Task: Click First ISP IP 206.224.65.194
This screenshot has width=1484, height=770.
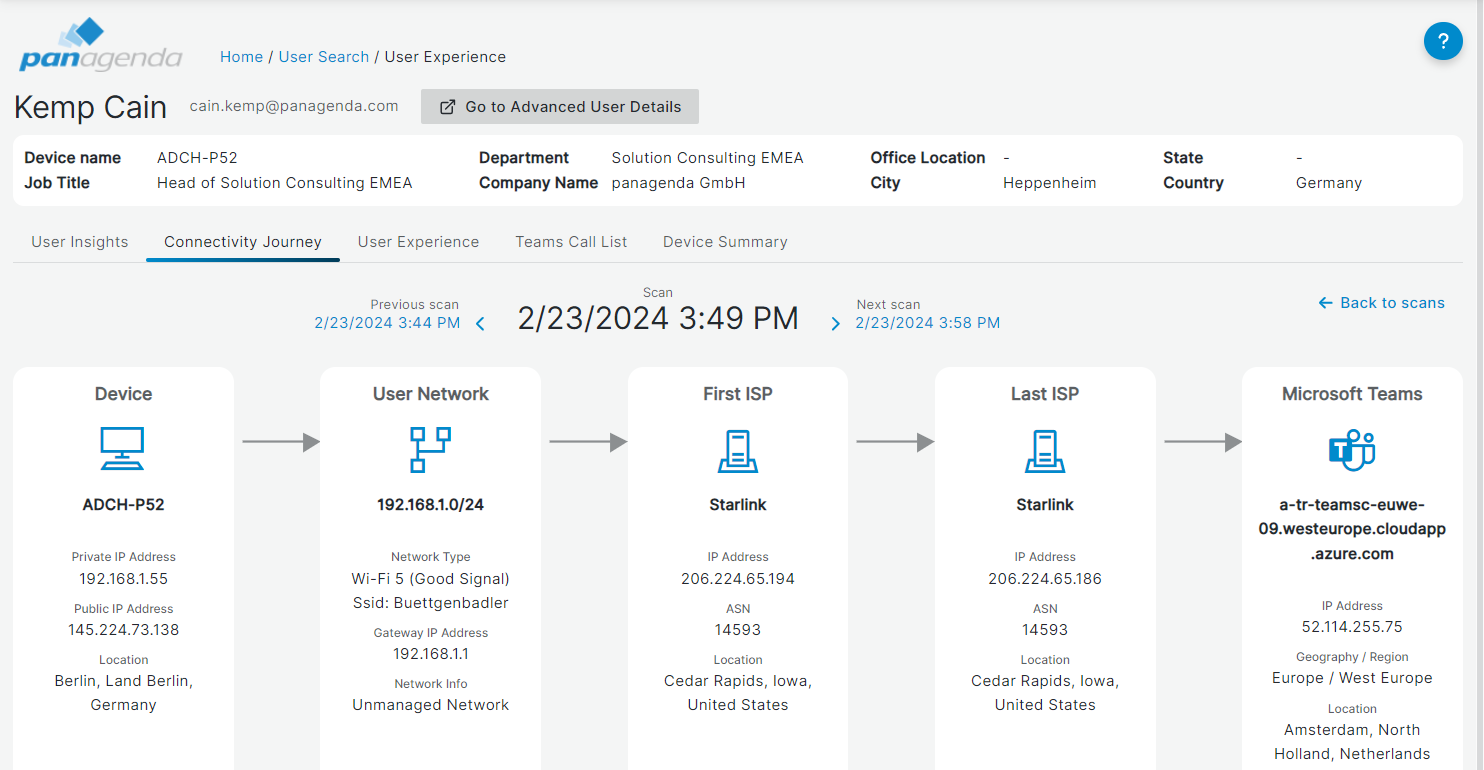Action: coord(738,579)
